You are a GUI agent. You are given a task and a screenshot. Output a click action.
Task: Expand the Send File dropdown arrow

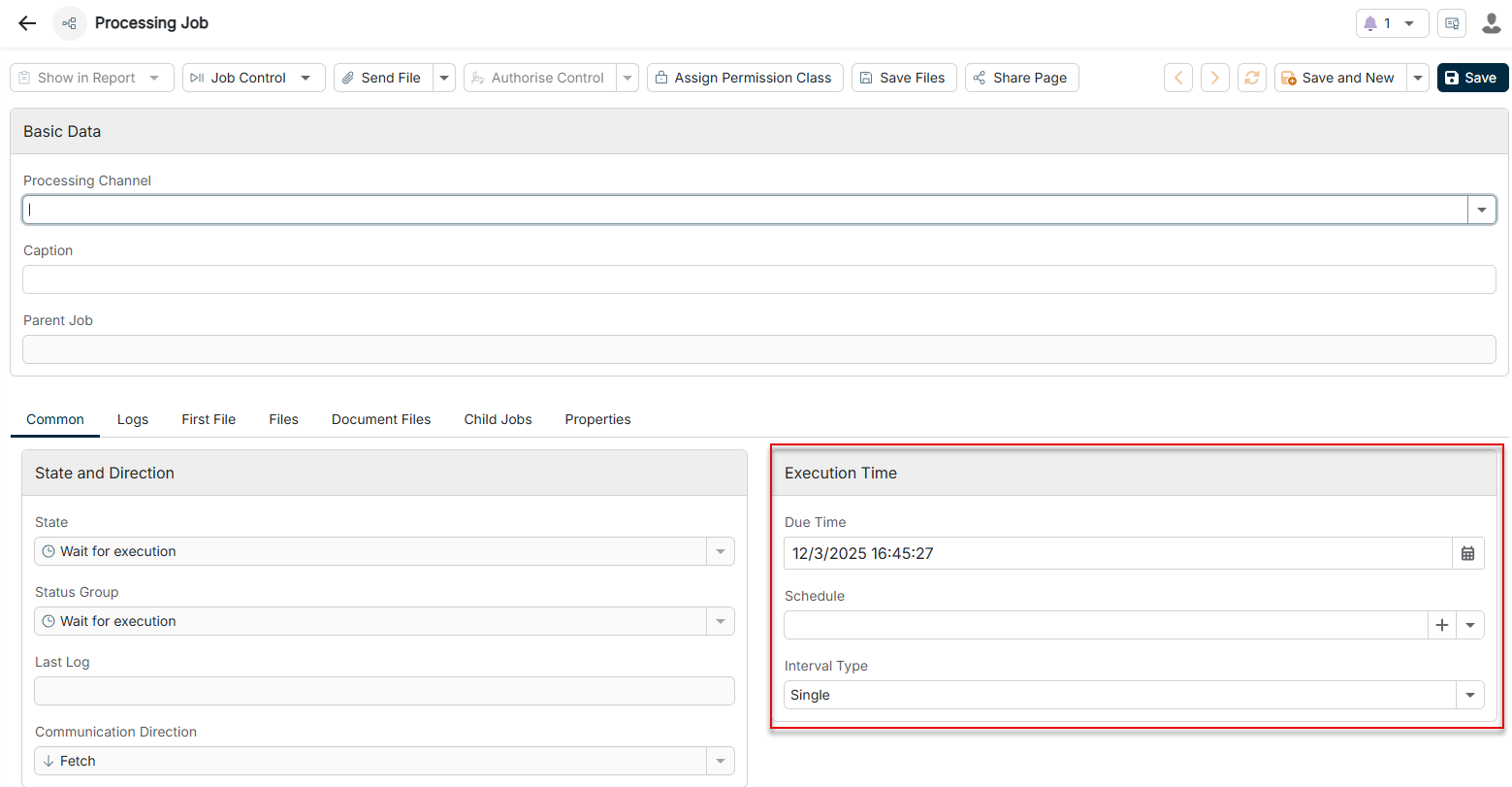tap(444, 78)
